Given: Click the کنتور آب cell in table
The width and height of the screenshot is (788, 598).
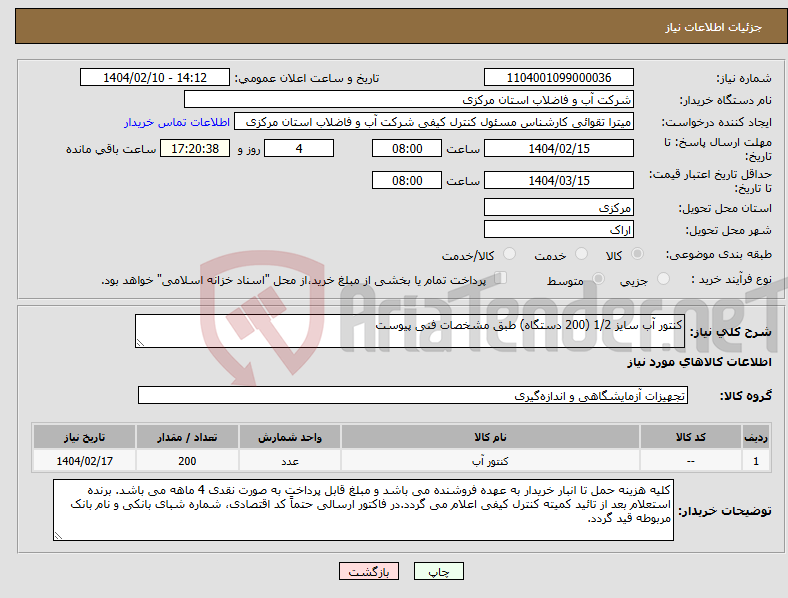Looking at the screenshot, I should [490, 461].
